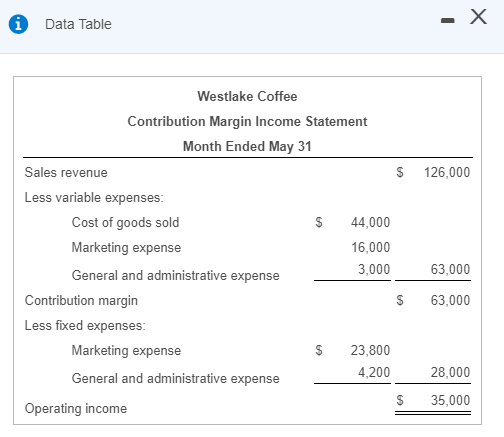504x437 pixels.
Task: Select the Cost of goods sold row
Action: pyautogui.click(x=231, y=222)
